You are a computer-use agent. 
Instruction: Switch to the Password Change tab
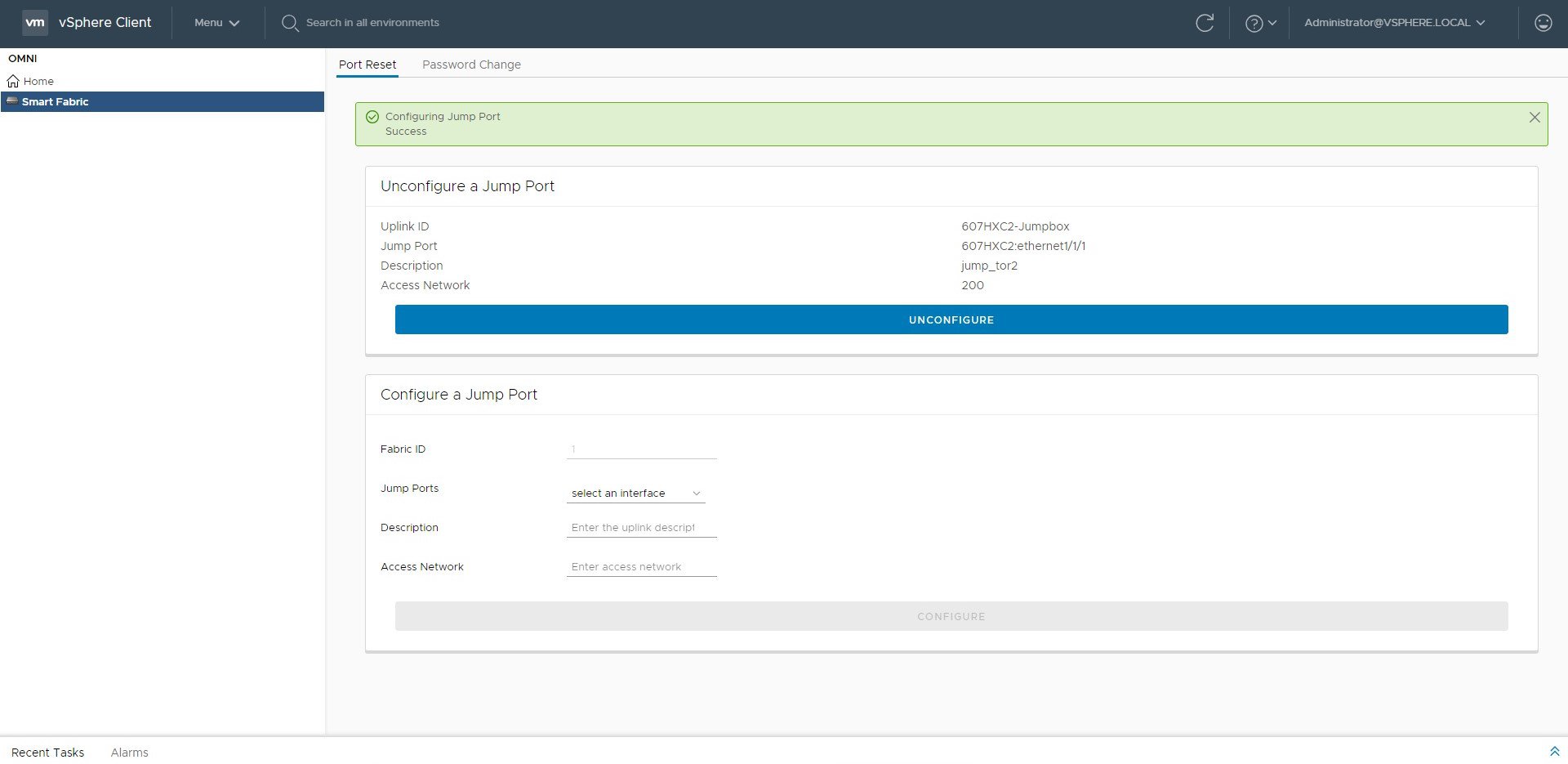point(471,65)
